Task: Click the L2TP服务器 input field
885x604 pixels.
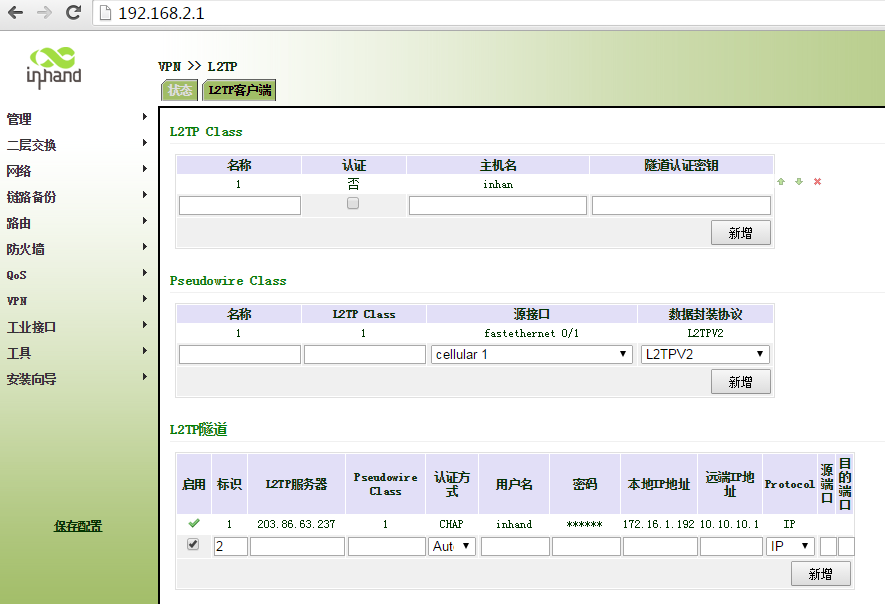Action: (x=297, y=546)
